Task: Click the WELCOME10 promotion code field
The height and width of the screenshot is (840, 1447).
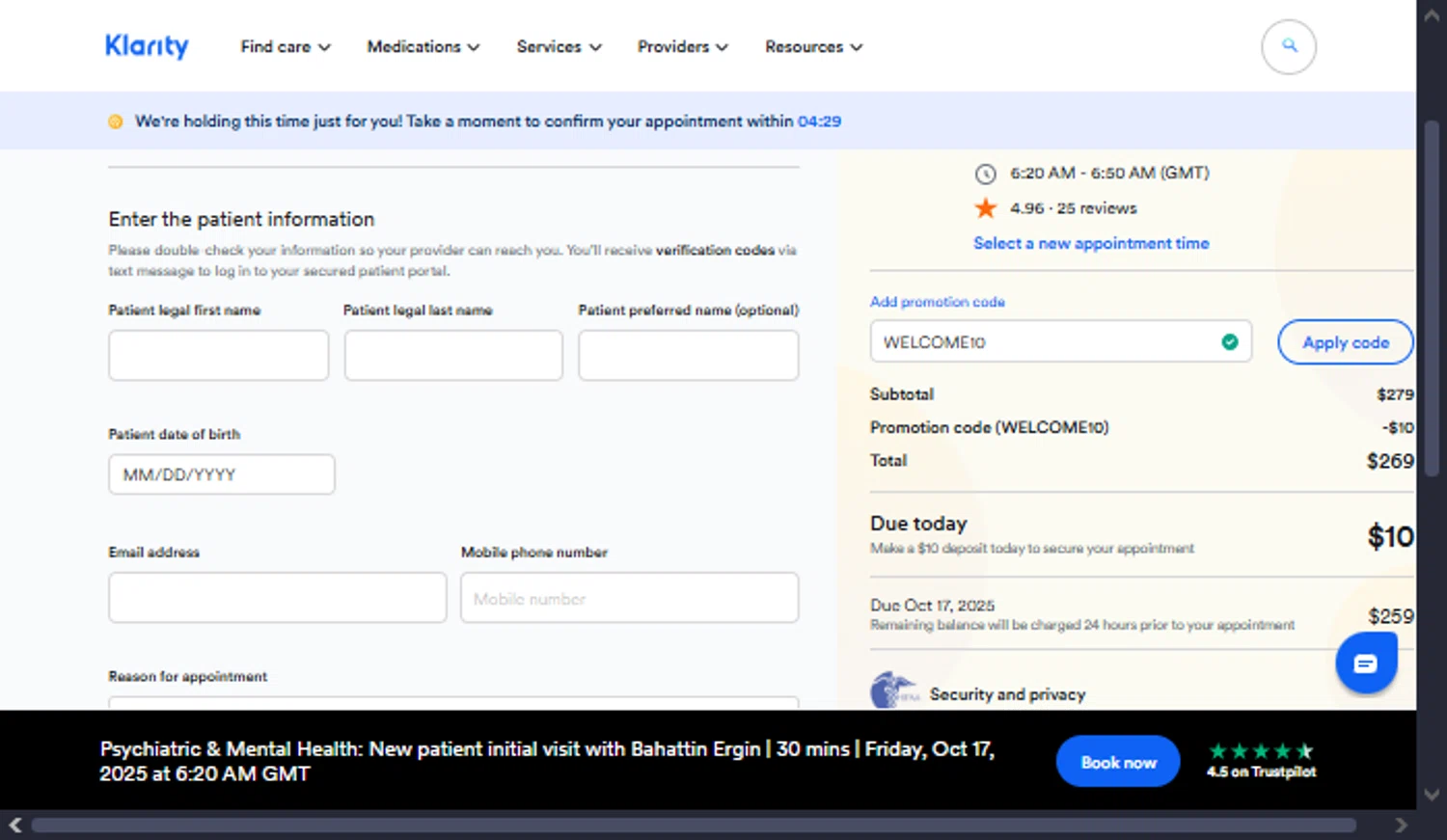Action: click(1061, 341)
